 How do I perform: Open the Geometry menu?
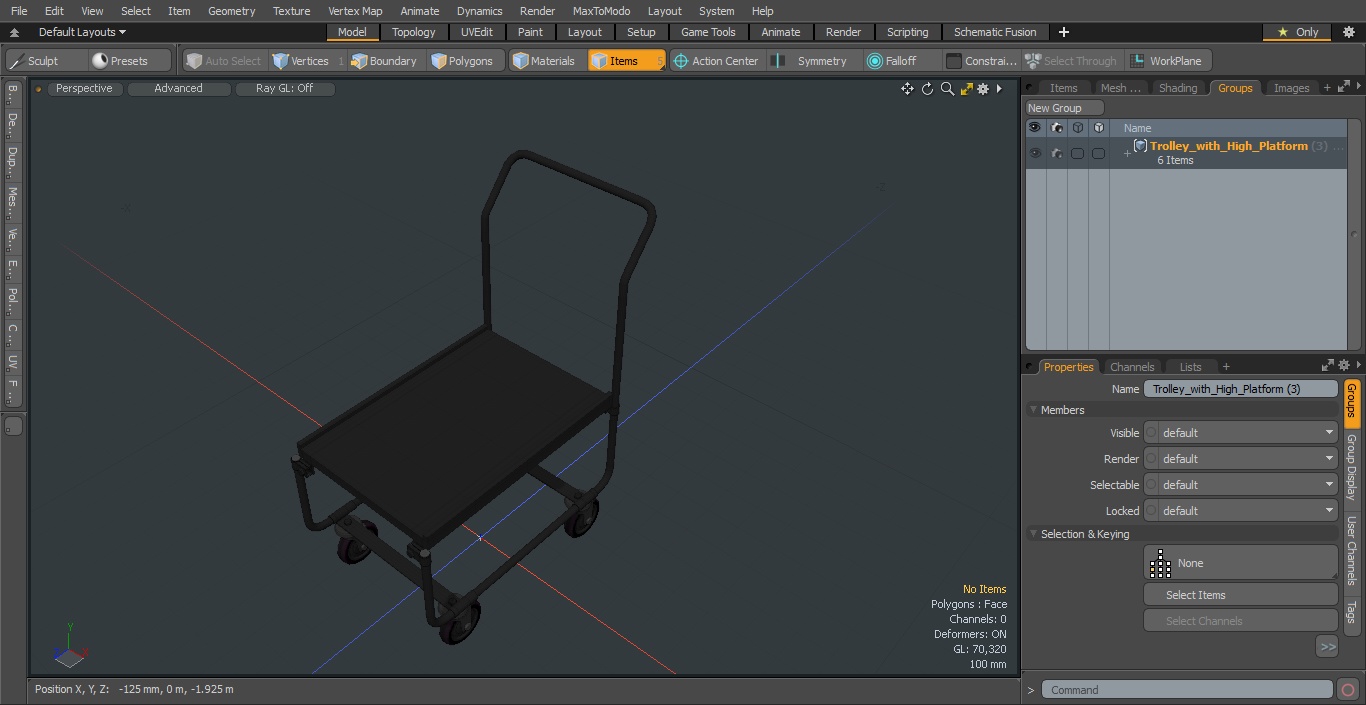click(231, 11)
